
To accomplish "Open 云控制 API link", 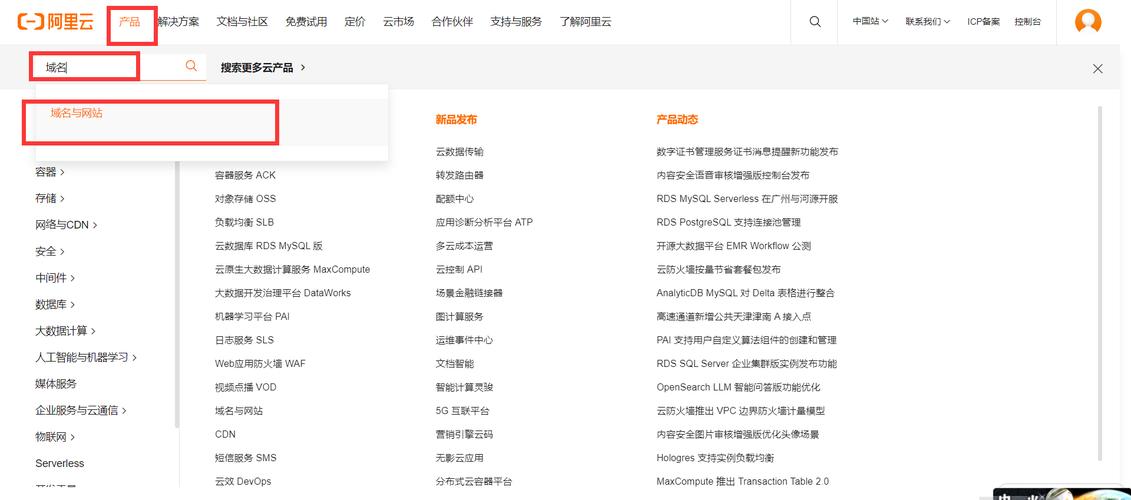I will click(x=459, y=269).
